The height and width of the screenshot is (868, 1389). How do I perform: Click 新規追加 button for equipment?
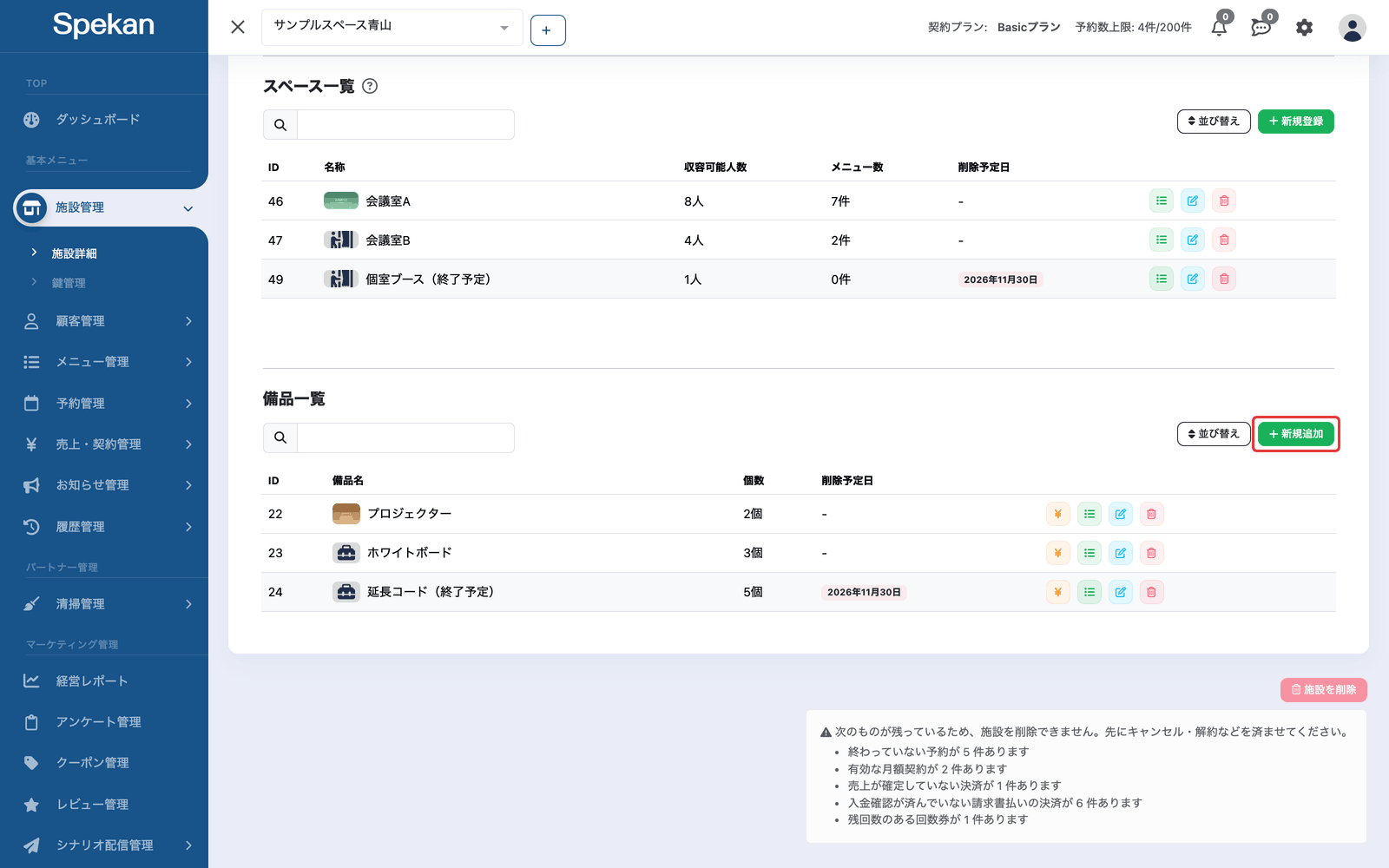click(1296, 434)
